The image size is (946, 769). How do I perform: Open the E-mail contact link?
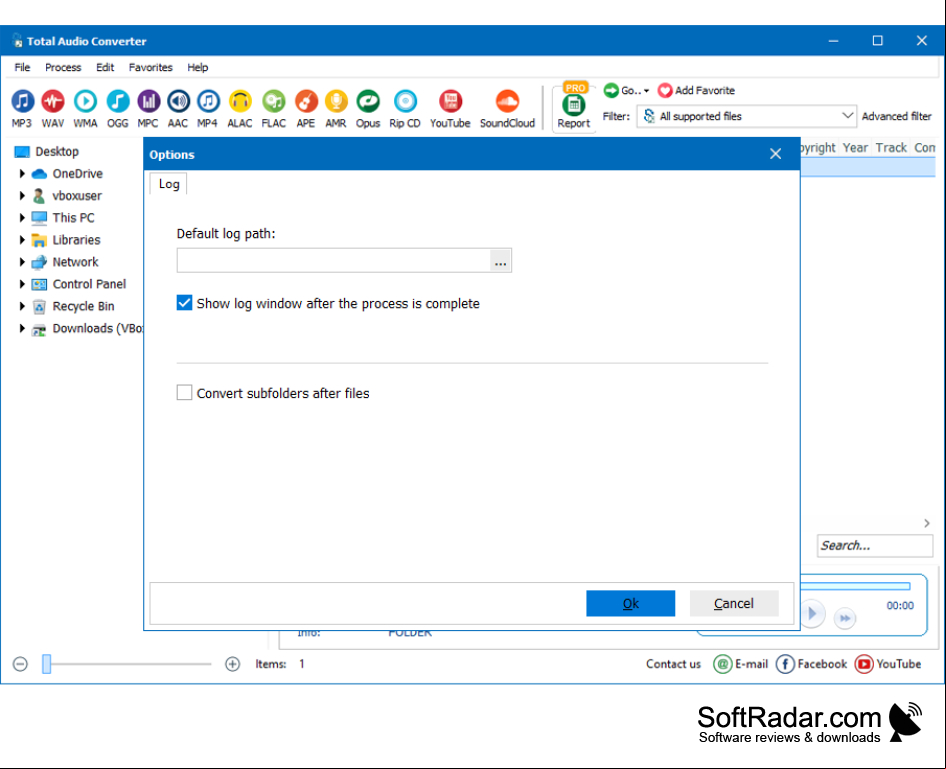pos(741,664)
